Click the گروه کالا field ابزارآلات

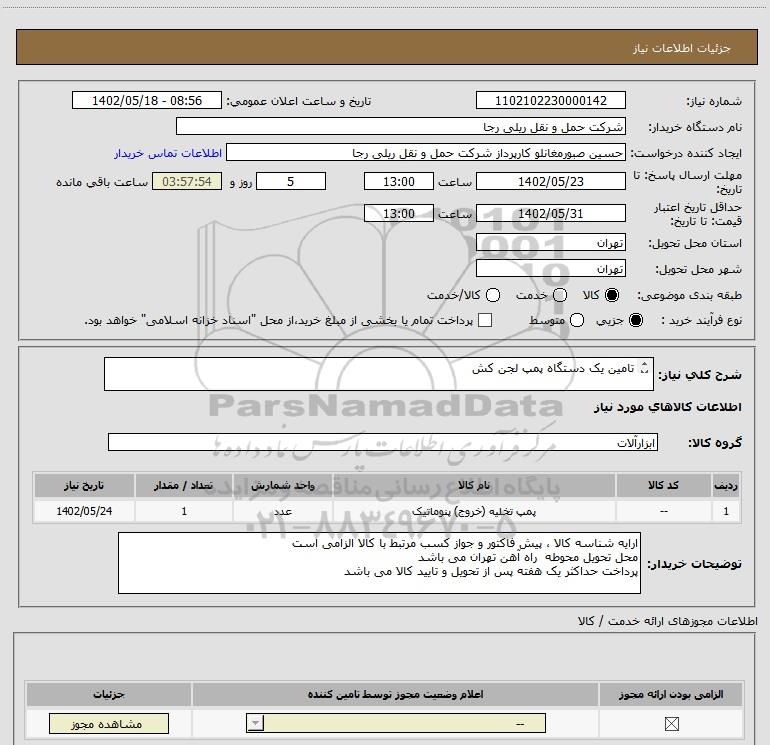[x=383, y=442]
